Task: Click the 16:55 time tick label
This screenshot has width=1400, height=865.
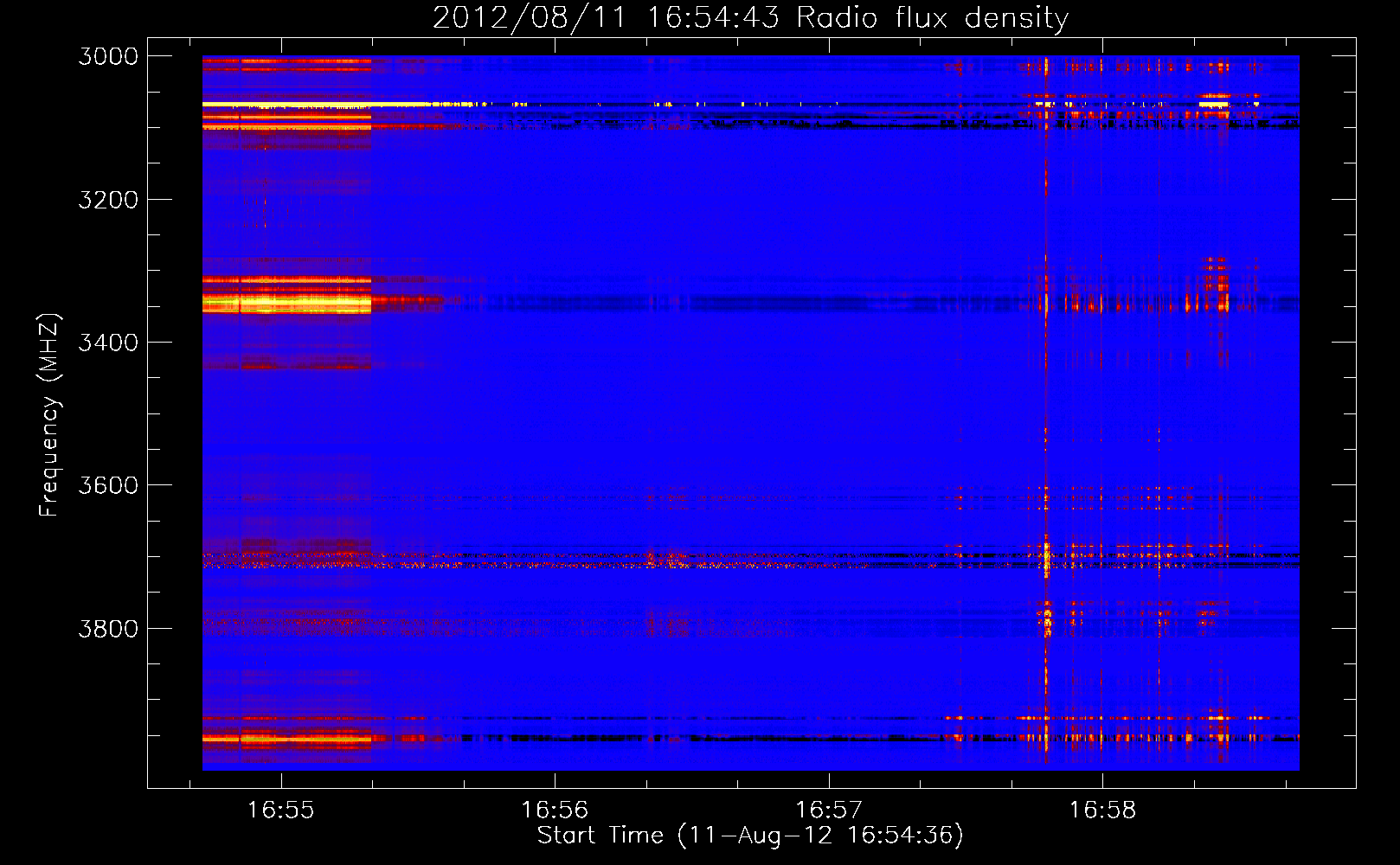Action: 280,811
